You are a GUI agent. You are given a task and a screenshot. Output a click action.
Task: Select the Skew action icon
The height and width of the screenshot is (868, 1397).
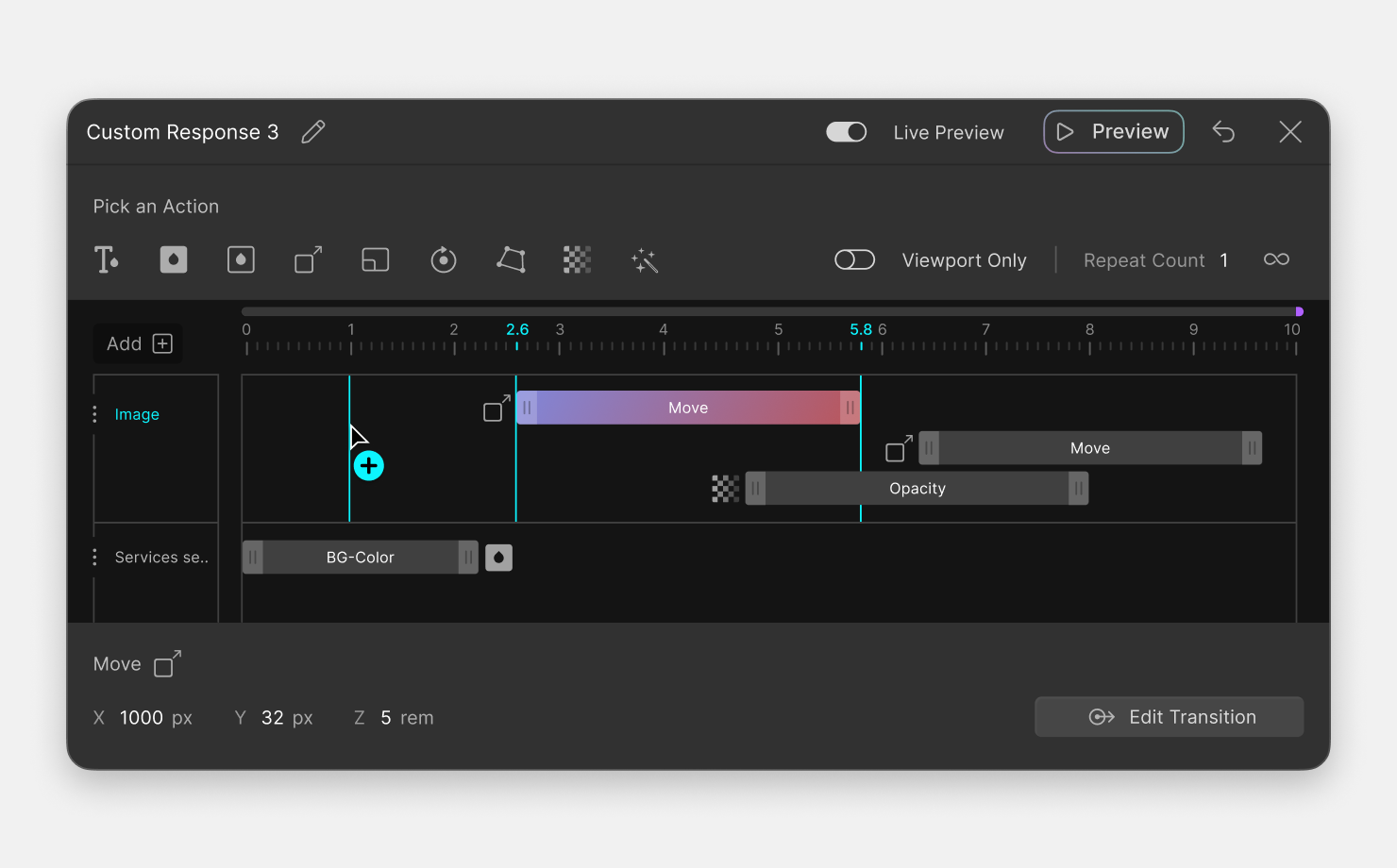(x=511, y=259)
